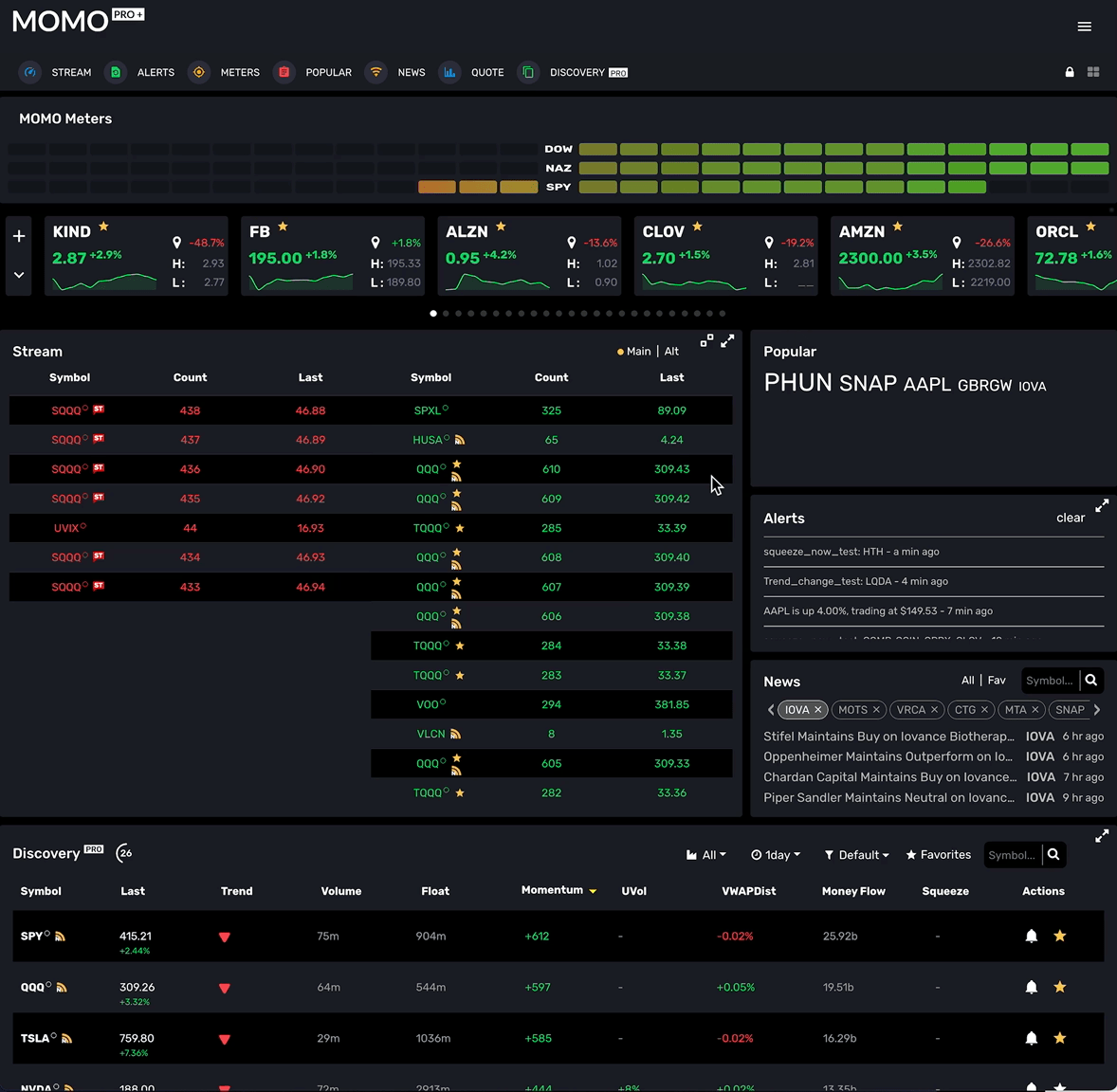Click the location pin on AMZN card
1117x1092 pixels.
[957, 243]
